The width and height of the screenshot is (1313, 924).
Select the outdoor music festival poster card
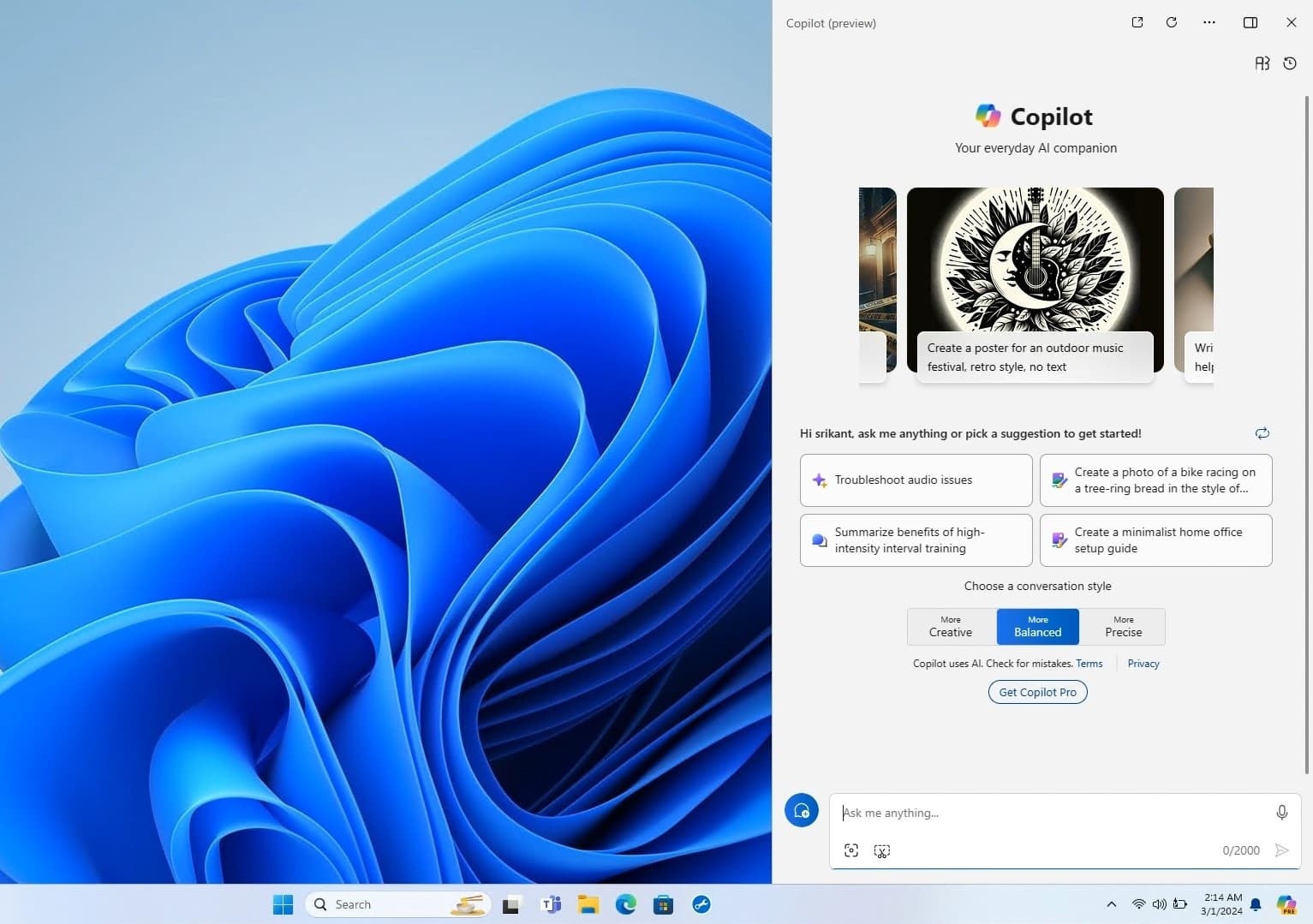point(1035,285)
